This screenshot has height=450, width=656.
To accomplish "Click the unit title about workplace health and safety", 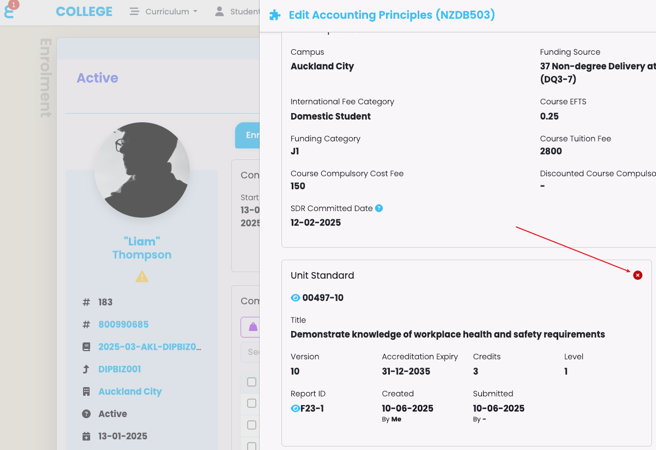I will coord(448,335).
